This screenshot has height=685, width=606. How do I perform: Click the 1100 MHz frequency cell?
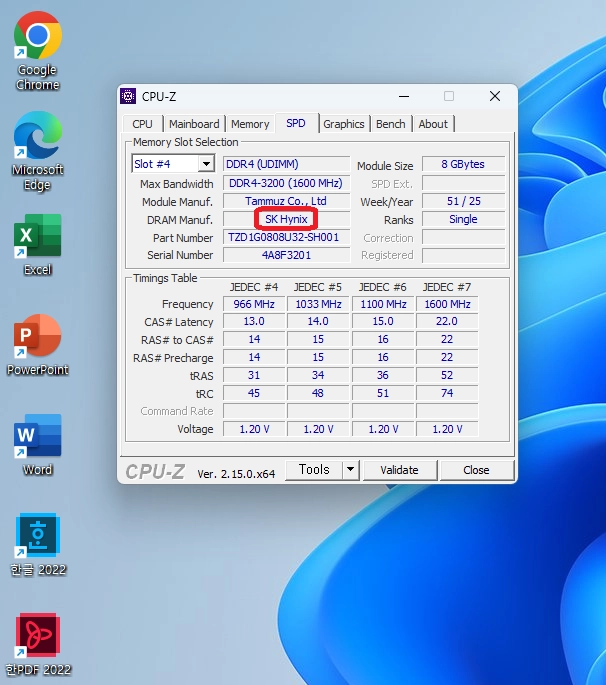383,304
